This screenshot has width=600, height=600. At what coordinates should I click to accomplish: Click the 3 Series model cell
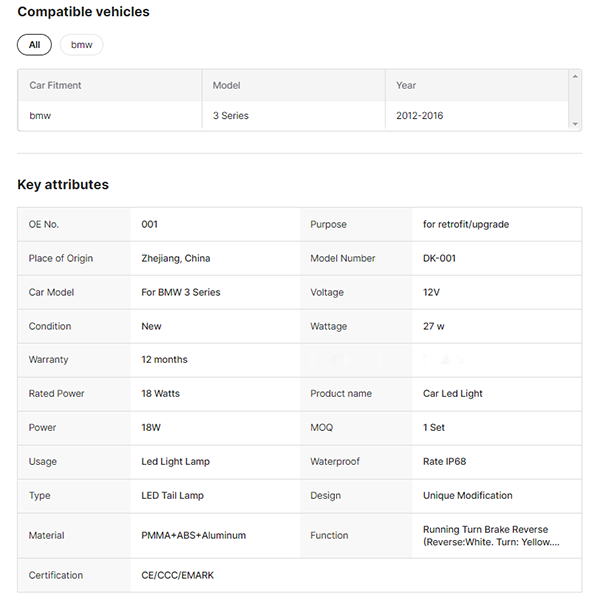231,116
